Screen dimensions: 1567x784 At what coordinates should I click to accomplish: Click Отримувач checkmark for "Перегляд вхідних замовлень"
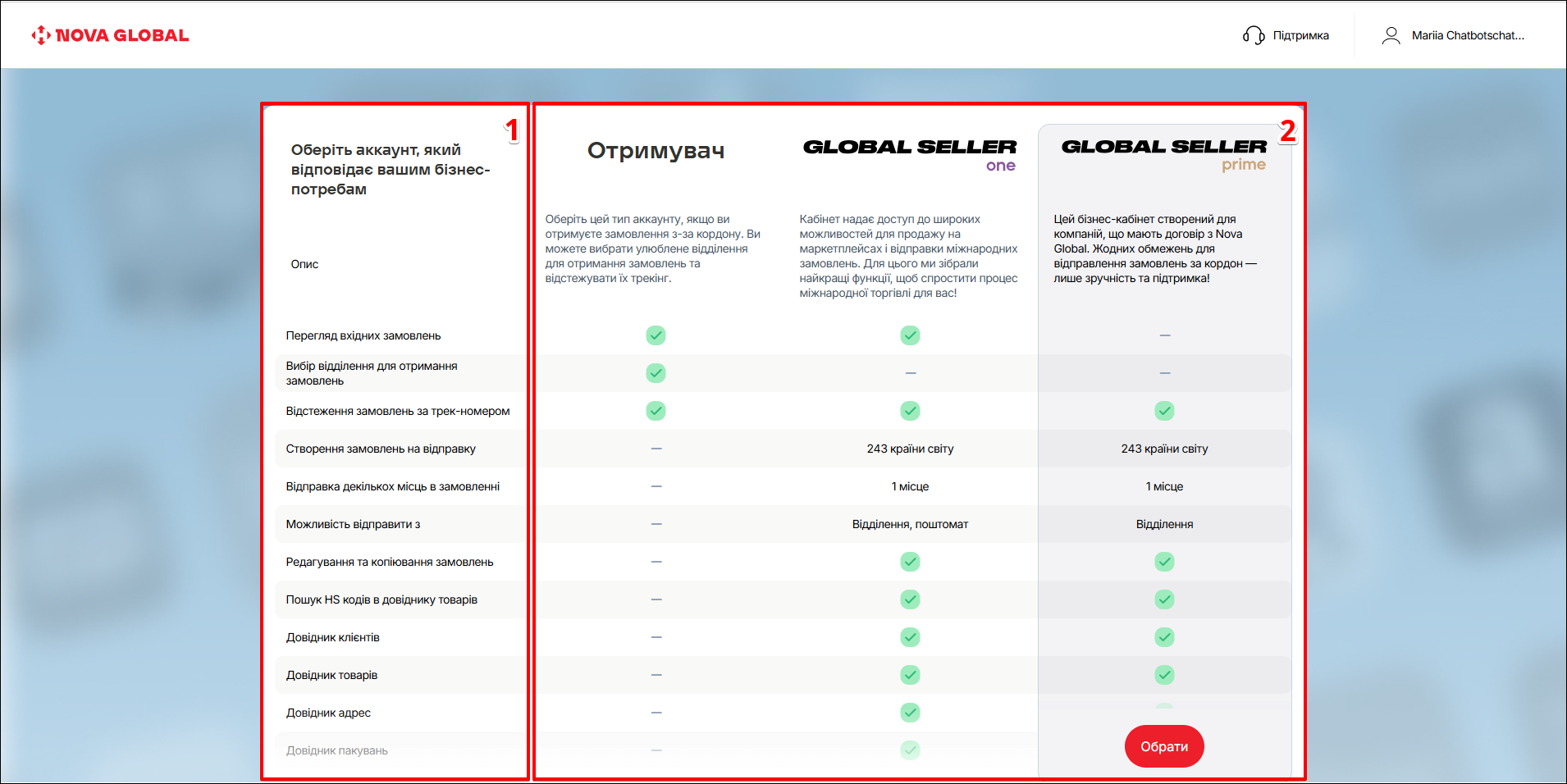656,335
